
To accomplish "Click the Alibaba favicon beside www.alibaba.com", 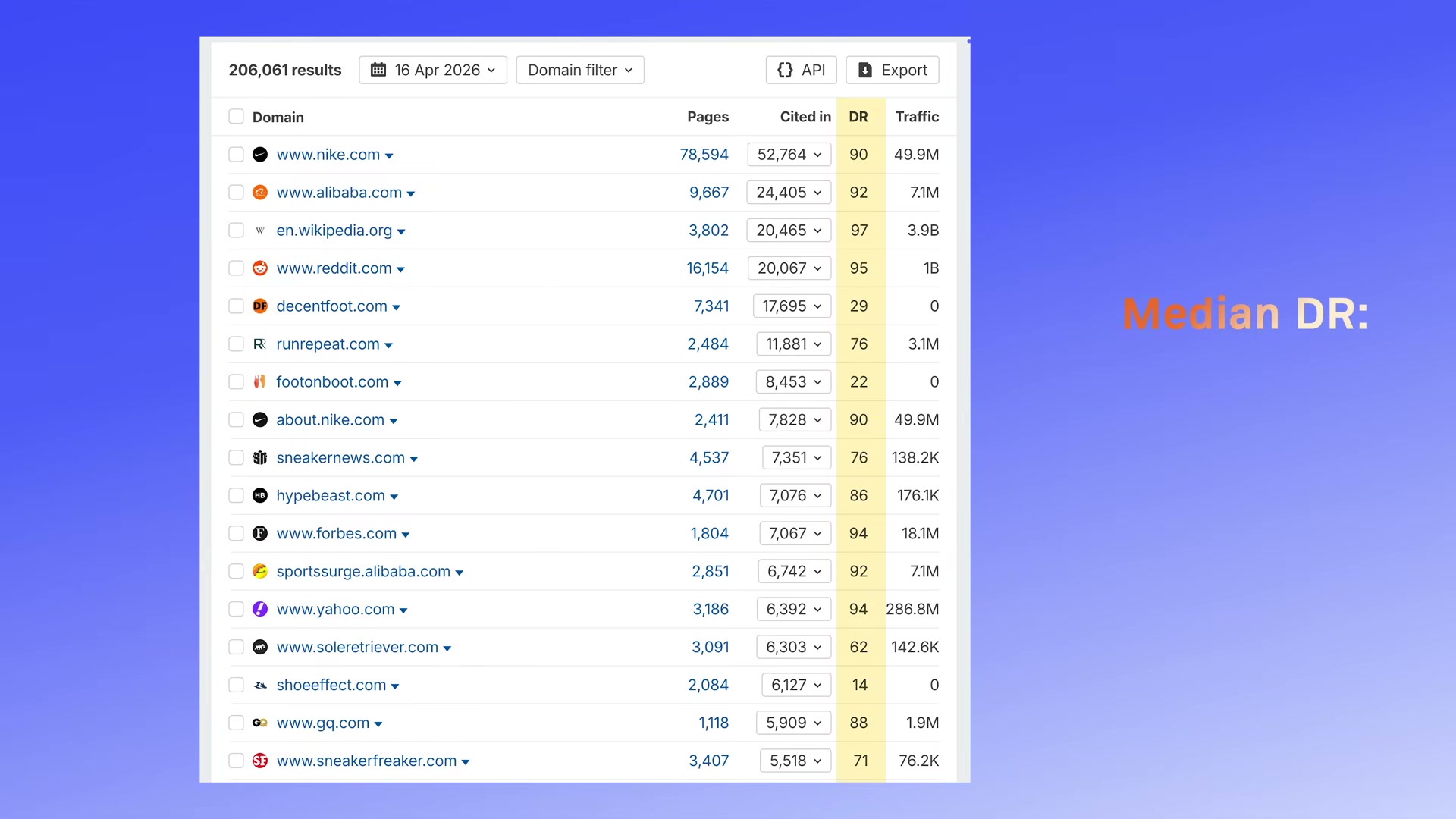I will click(x=260, y=193).
